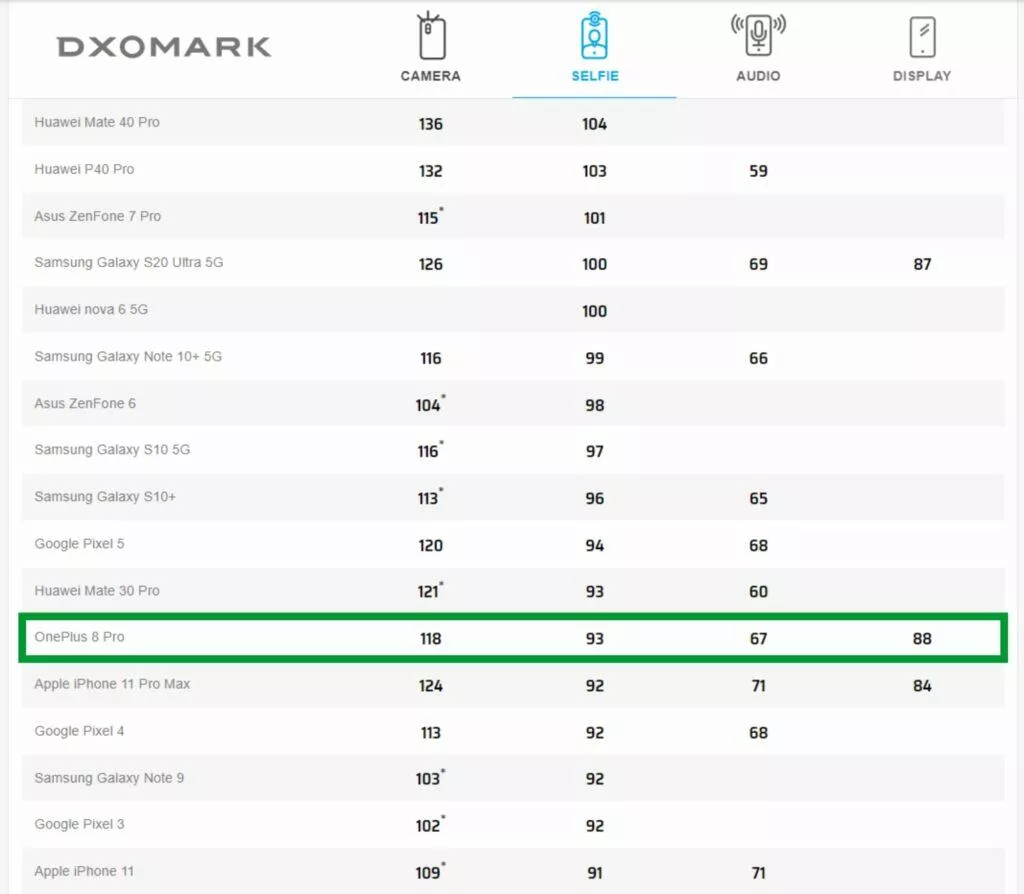Viewport: 1024px width, 894px height.
Task: Click camera score 126 for Galaxy S20 Ultra
Action: [x=430, y=264]
